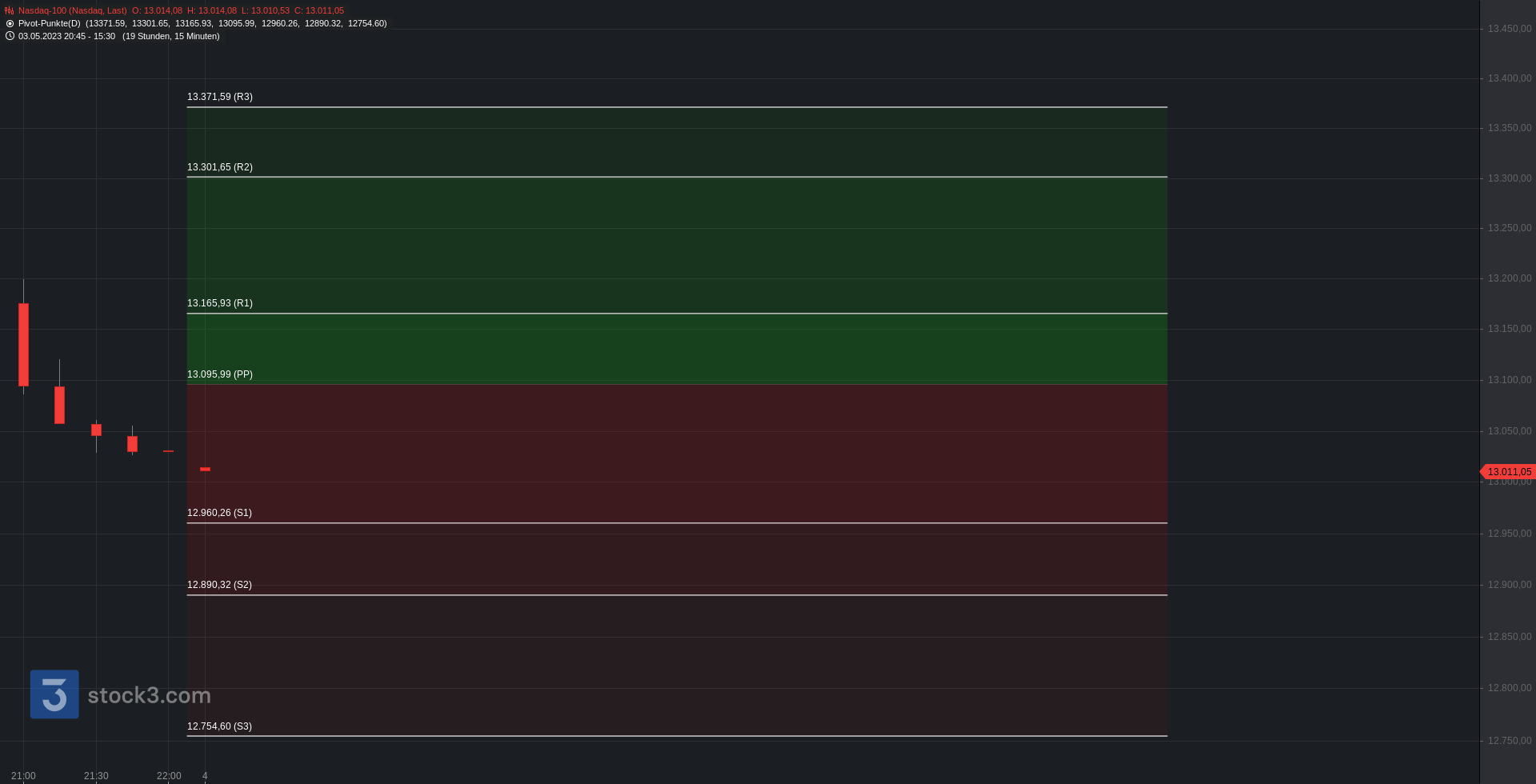Click the clock icon beside date range
Screen dimensions: 1536x784
pyautogui.click(x=10, y=36)
